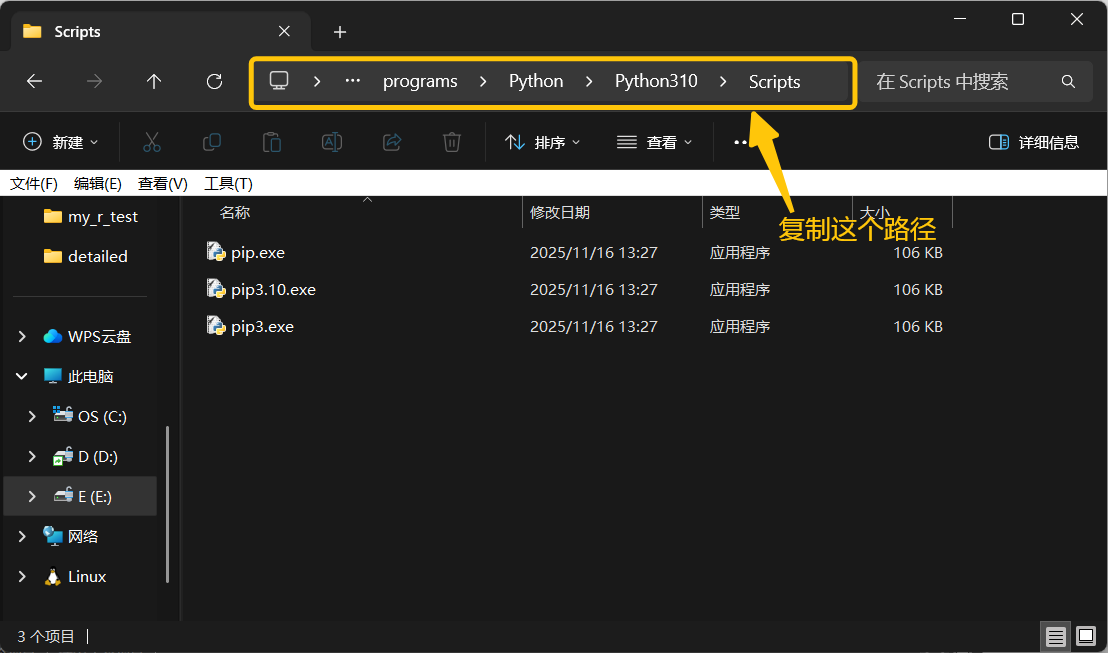Screen dimensions: 1108x653
Task: Click the 在 Scripts 中搜索 search box
Action: pyautogui.click(x=960, y=82)
